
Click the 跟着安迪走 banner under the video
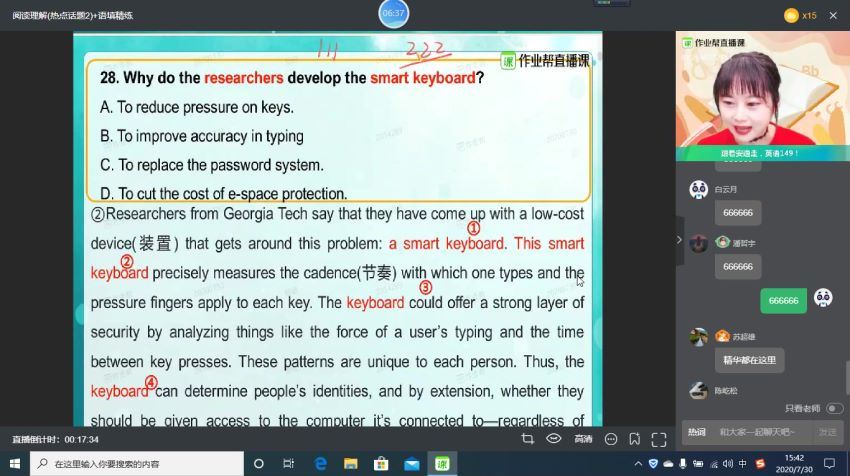(762, 153)
